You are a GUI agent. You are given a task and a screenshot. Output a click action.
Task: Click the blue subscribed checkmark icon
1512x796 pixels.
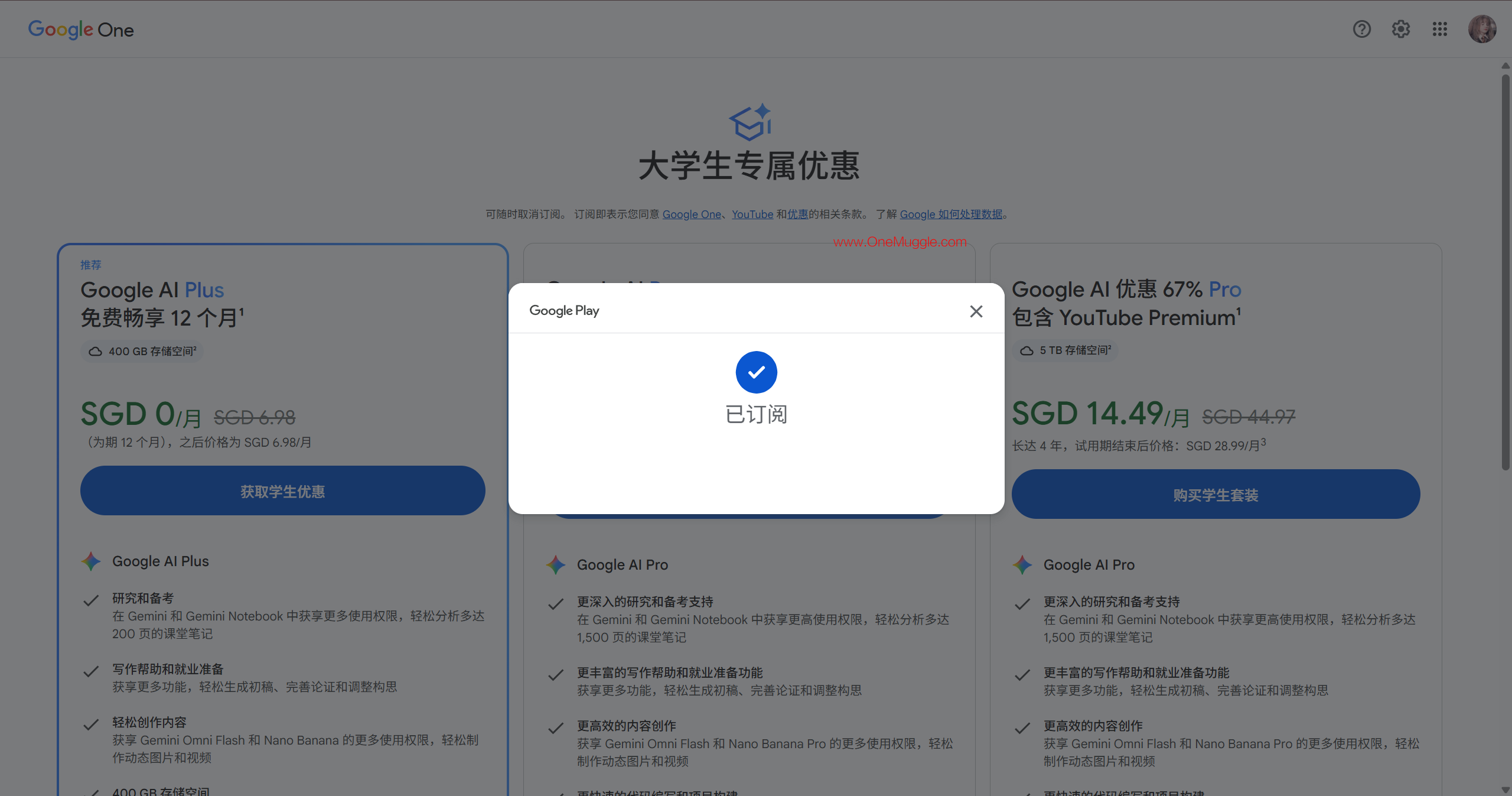tap(757, 372)
